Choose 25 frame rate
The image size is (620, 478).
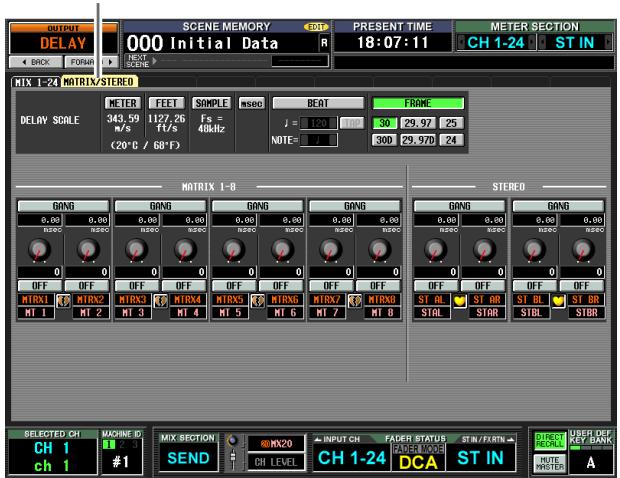click(451, 123)
